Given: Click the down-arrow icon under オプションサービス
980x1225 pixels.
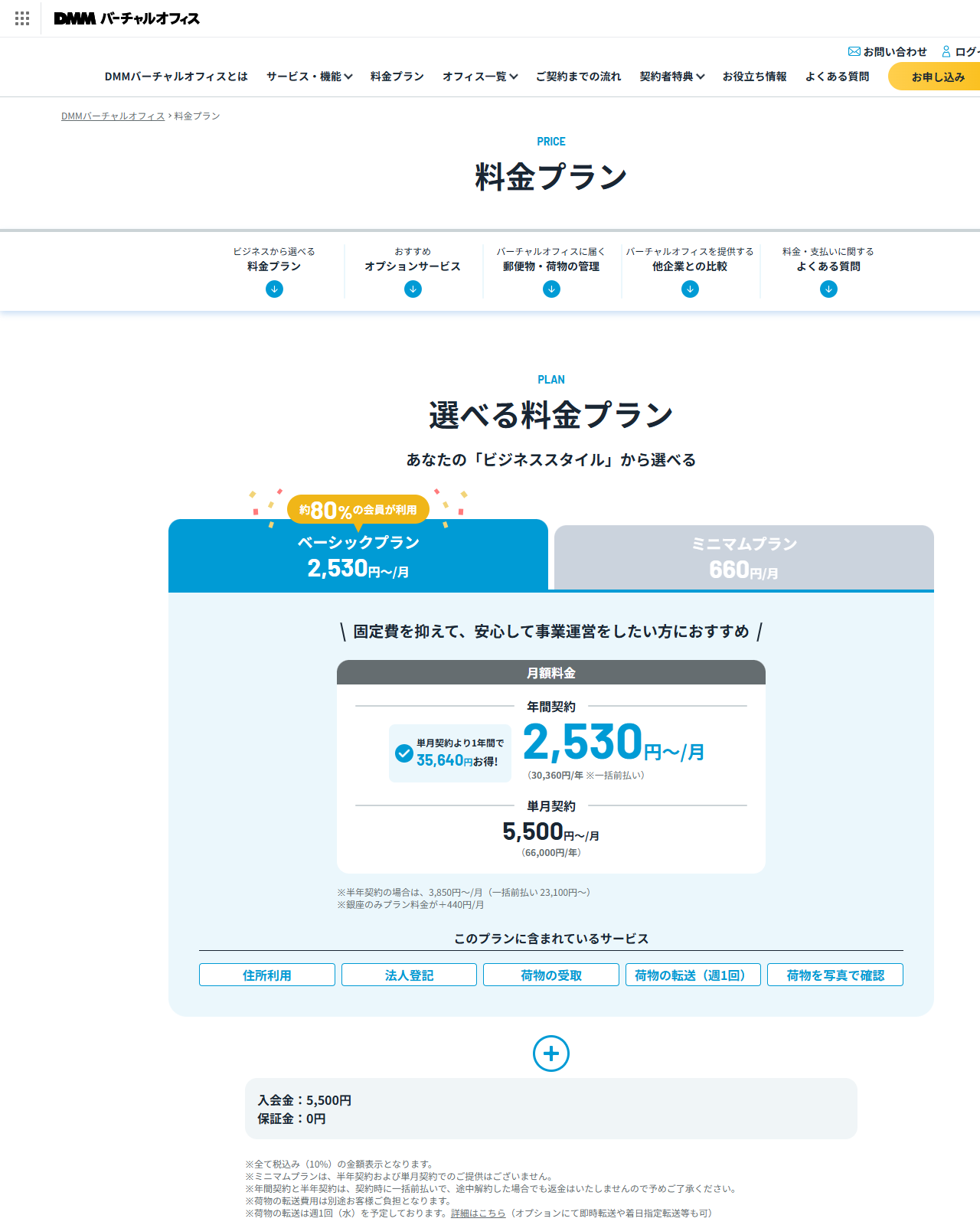Looking at the screenshot, I should click(x=413, y=289).
